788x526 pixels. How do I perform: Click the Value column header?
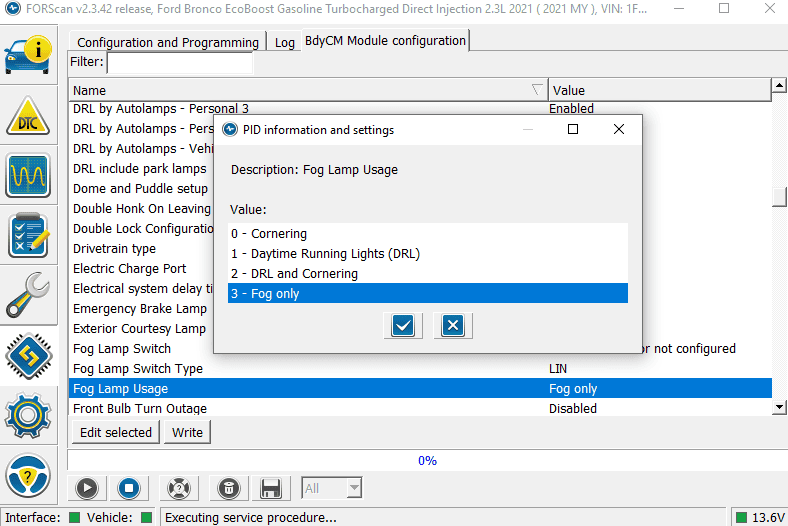coord(659,90)
